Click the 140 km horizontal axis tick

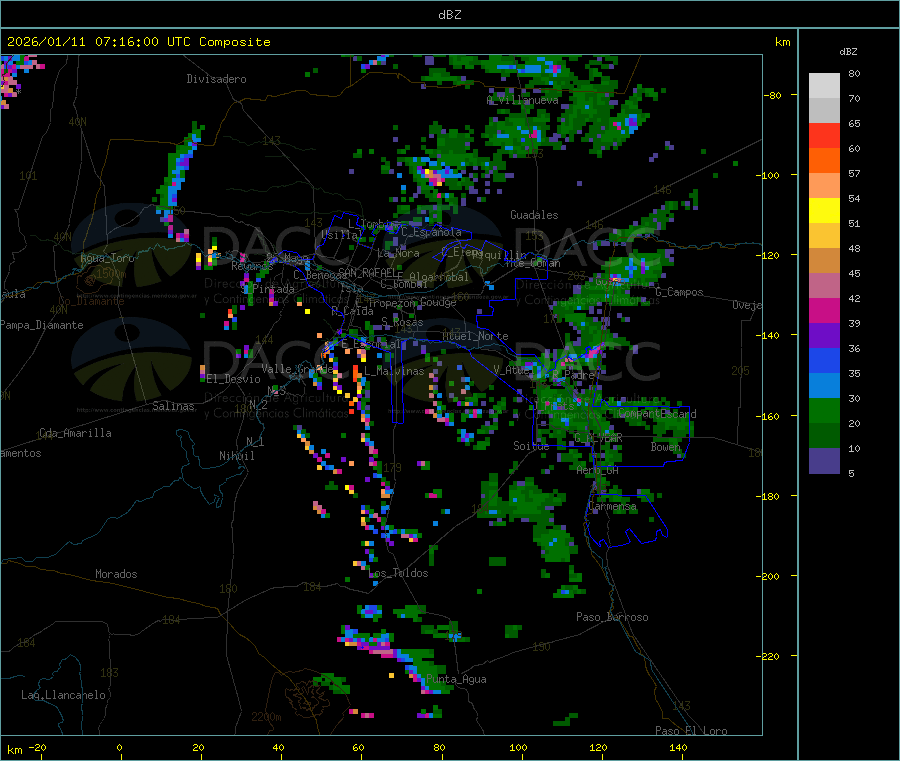pyautogui.click(x=678, y=747)
